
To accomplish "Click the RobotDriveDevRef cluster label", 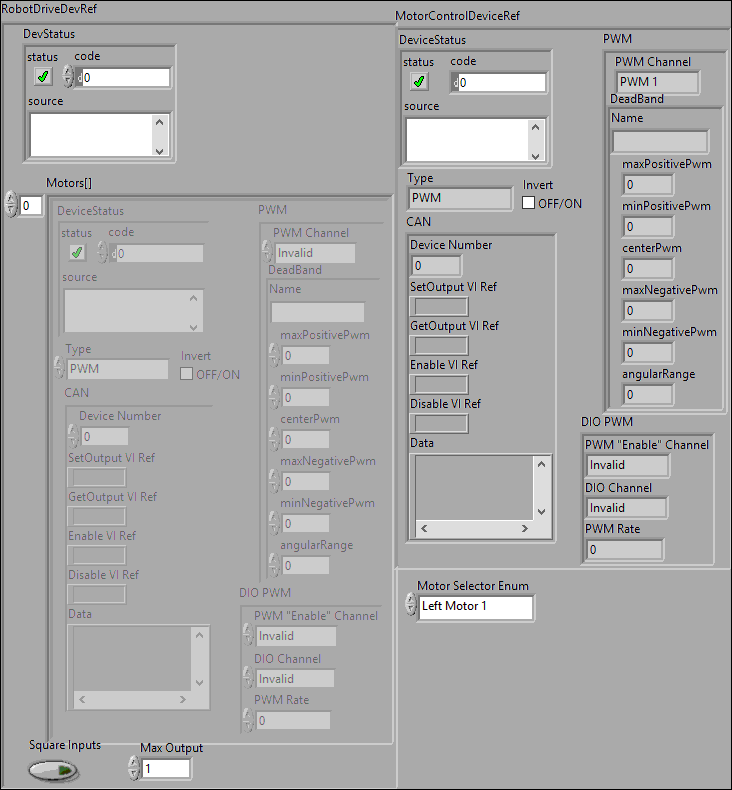I will point(49,9).
